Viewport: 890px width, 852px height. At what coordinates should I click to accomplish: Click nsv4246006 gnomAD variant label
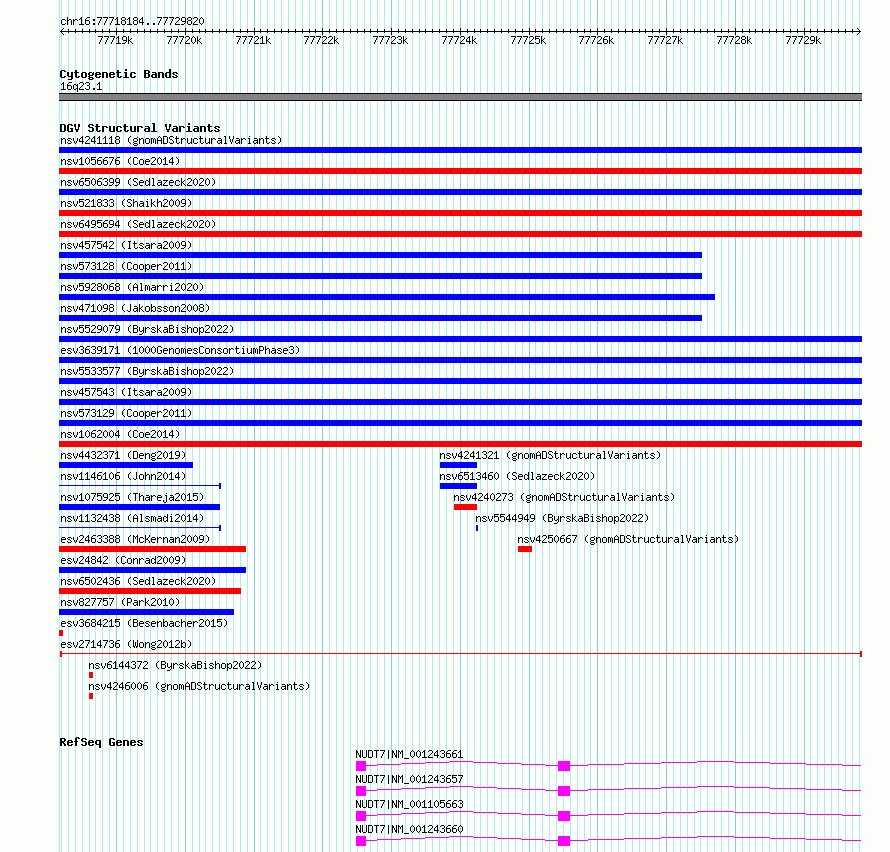tap(199, 686)
